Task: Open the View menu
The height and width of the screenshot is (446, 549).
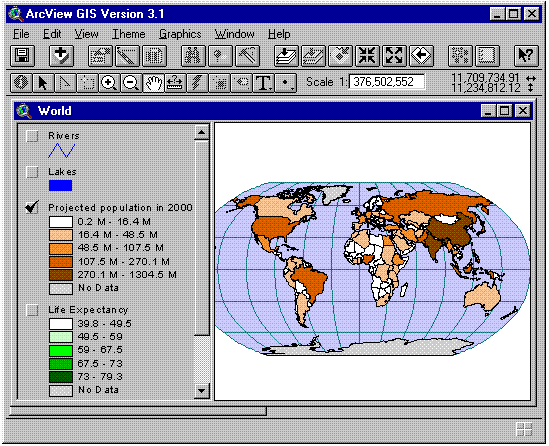Action: tap(86, 34)
